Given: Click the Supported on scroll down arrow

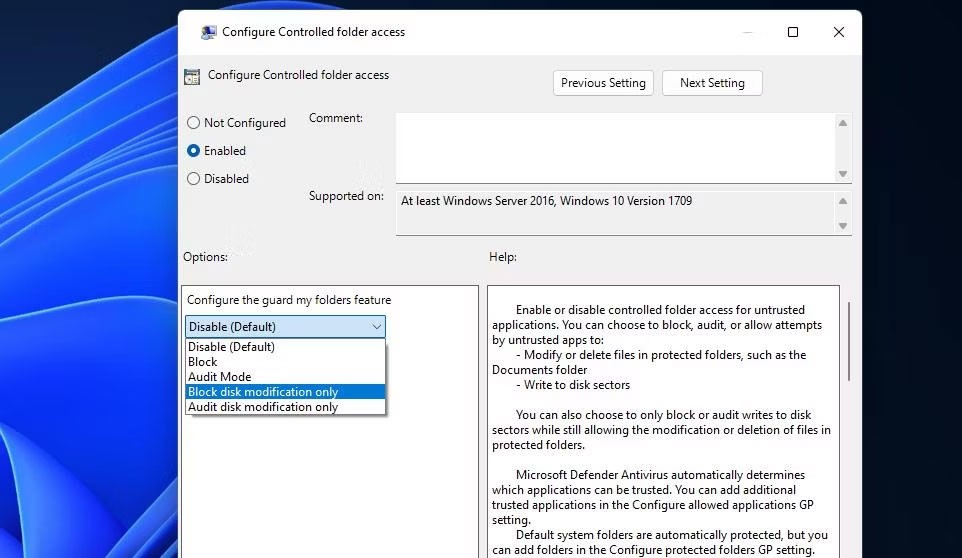Looking at the screenshot, I should [x=843, y=226].
